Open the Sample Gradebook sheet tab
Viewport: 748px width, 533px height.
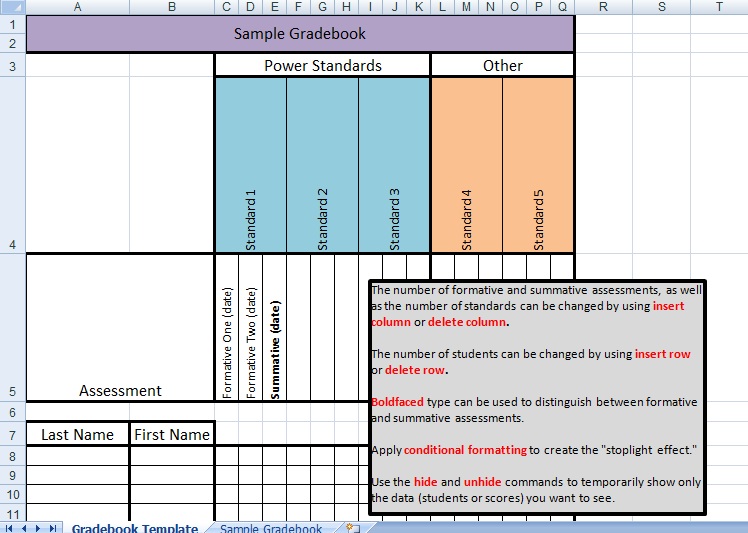[271, 528]
